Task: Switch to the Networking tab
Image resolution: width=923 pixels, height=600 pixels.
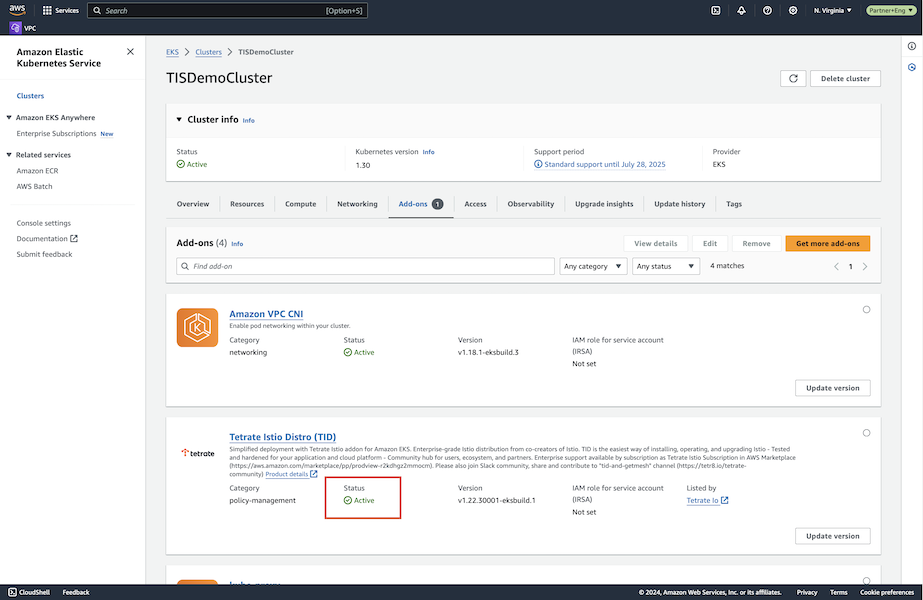Action: pos(357,204)
